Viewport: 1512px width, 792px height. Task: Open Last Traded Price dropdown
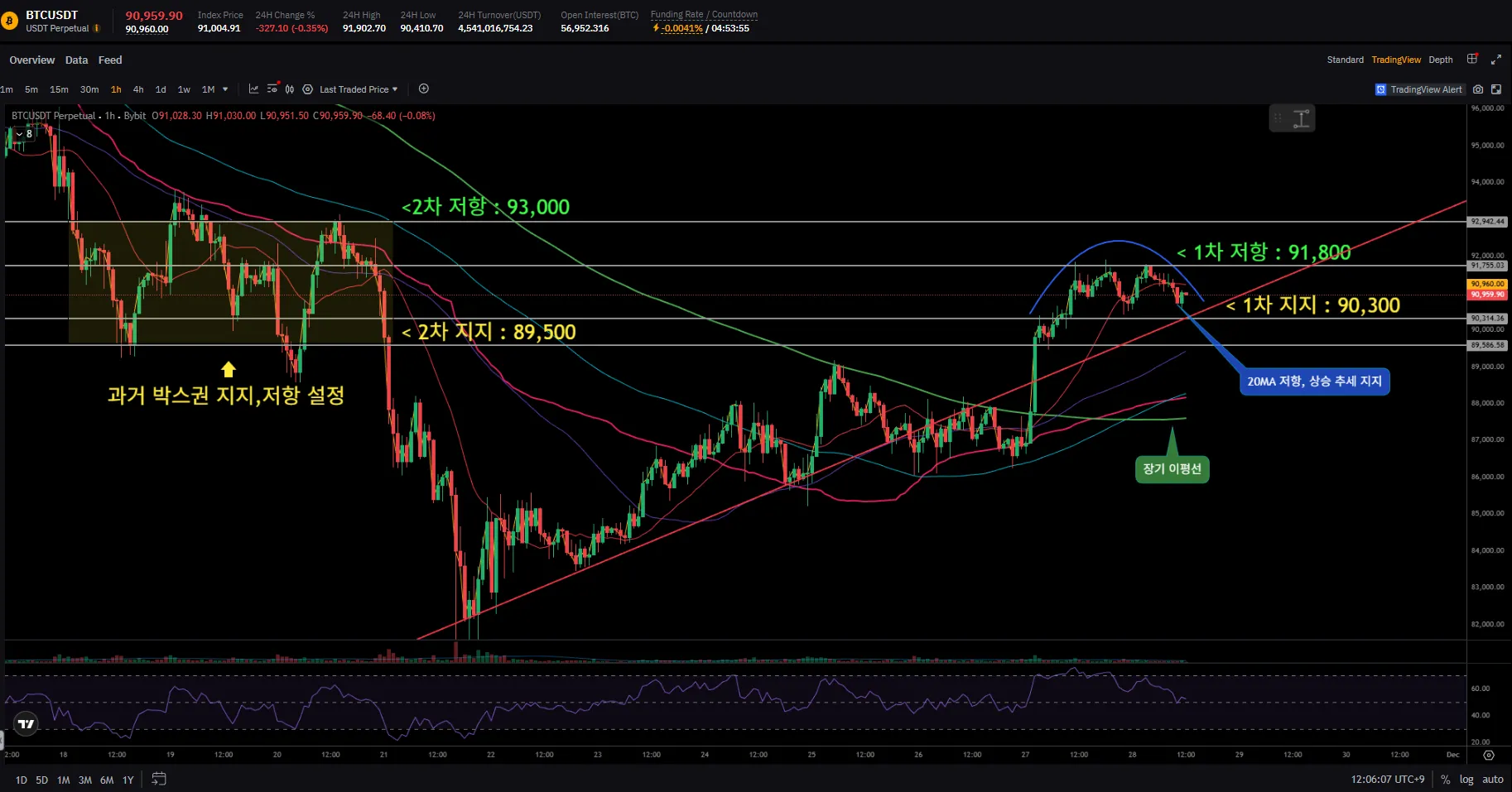[358, 89]
